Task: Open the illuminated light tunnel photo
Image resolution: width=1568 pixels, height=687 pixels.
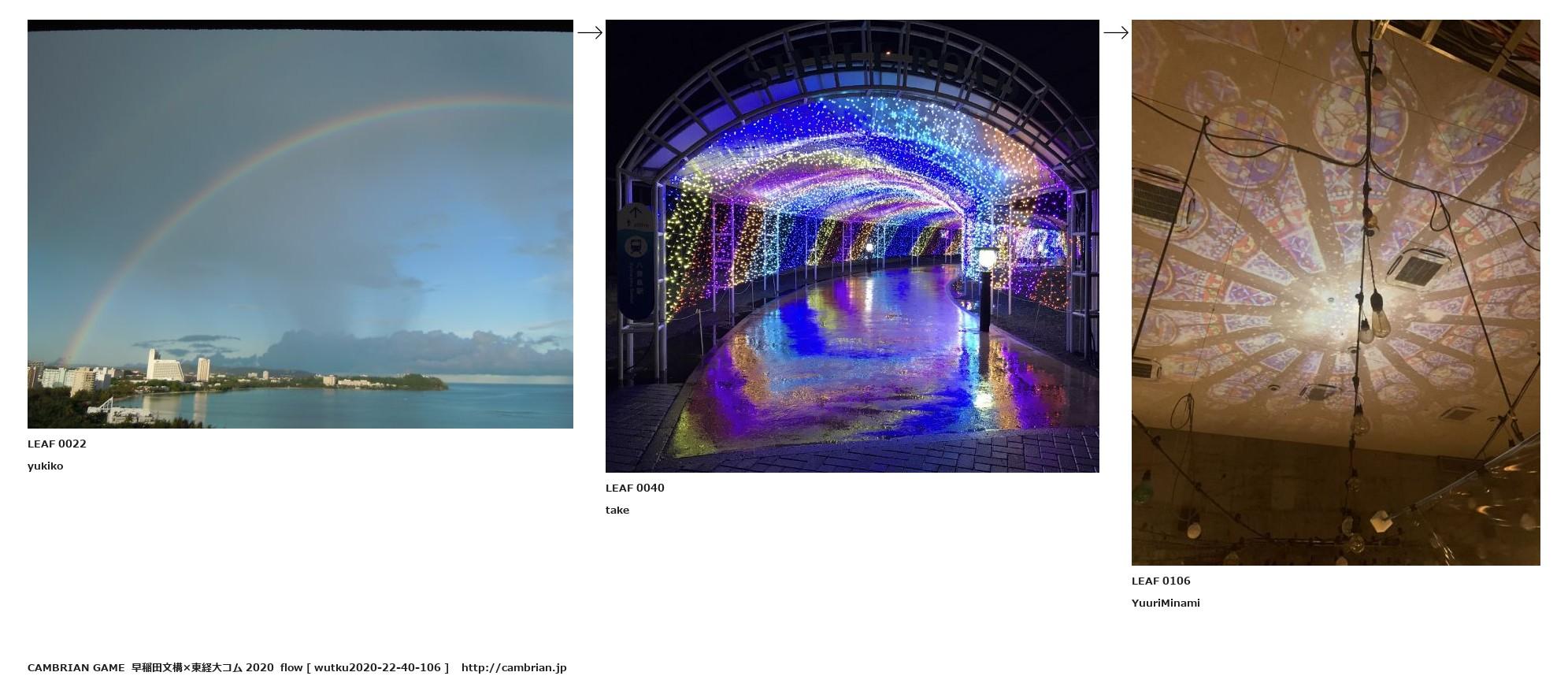Action: click(851, 246)
